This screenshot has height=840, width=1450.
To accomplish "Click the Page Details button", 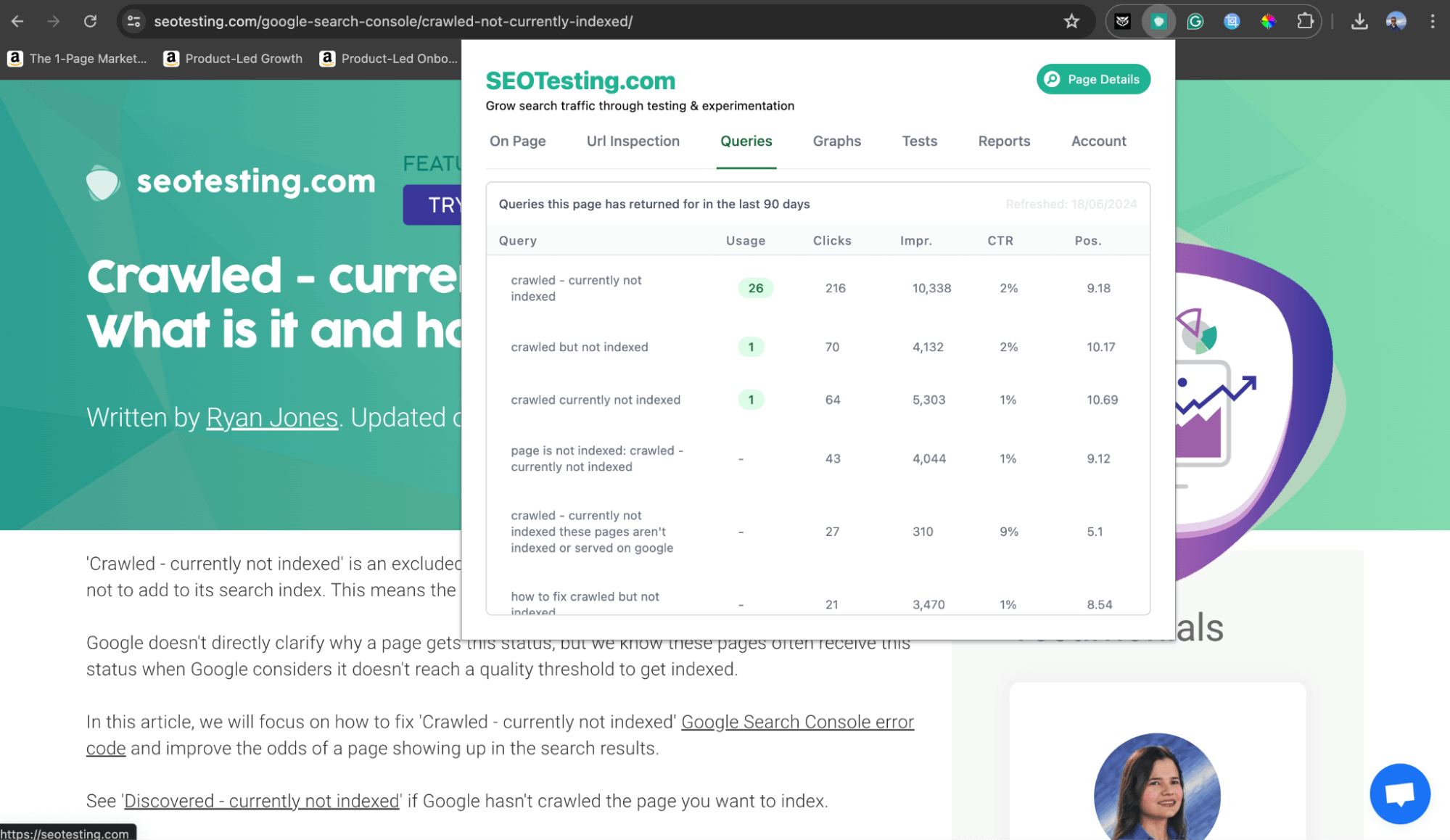I will click(x=1093, y=79).
